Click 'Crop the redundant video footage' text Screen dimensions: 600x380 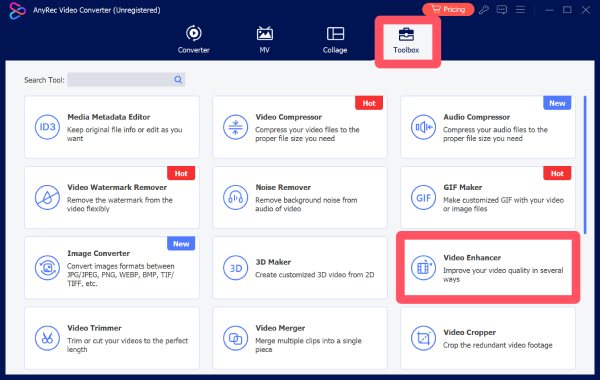(x=497, y=345)
